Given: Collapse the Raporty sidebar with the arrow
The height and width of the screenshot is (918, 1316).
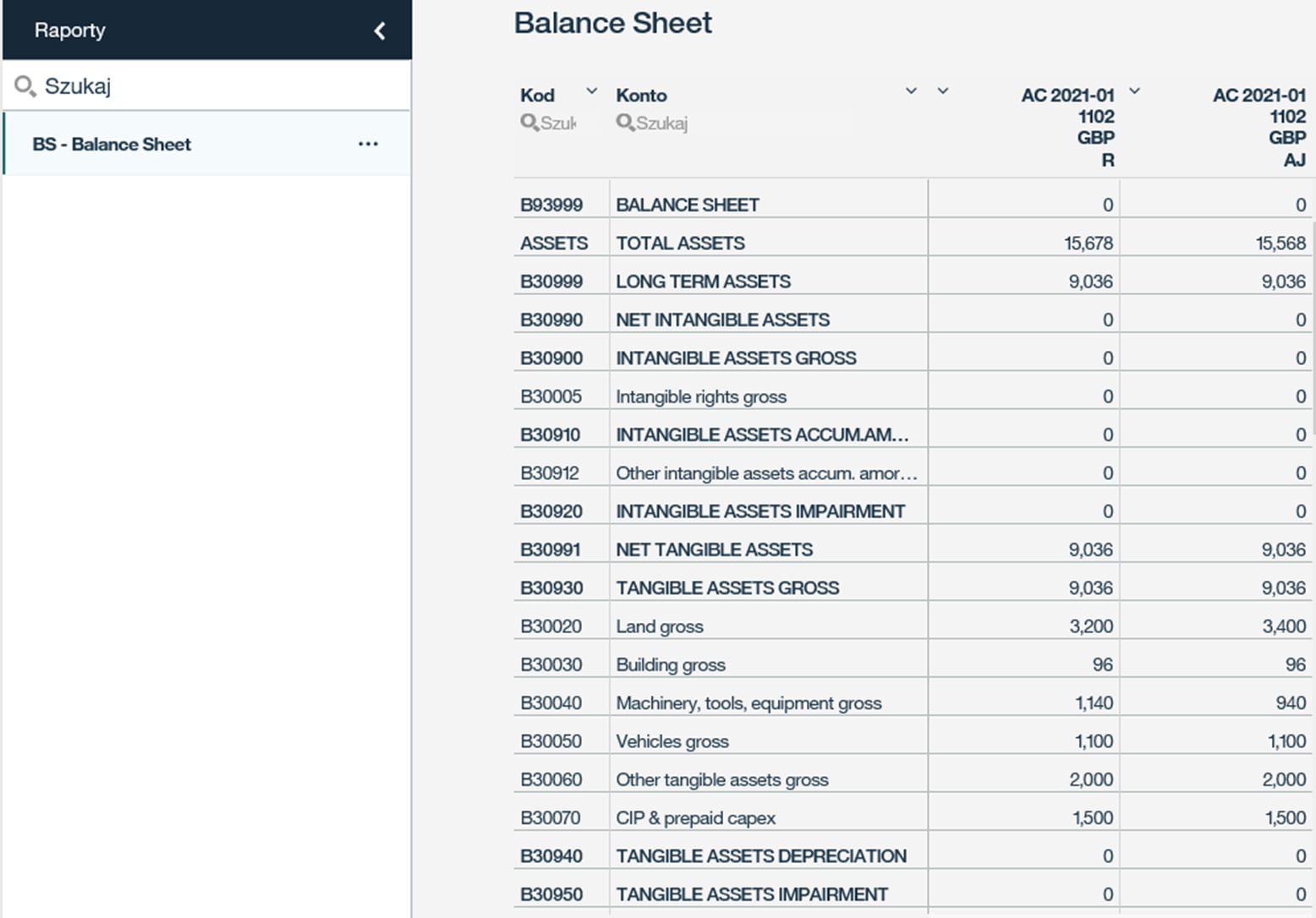Looking at the screenshot, I should [x=379, y=31].
